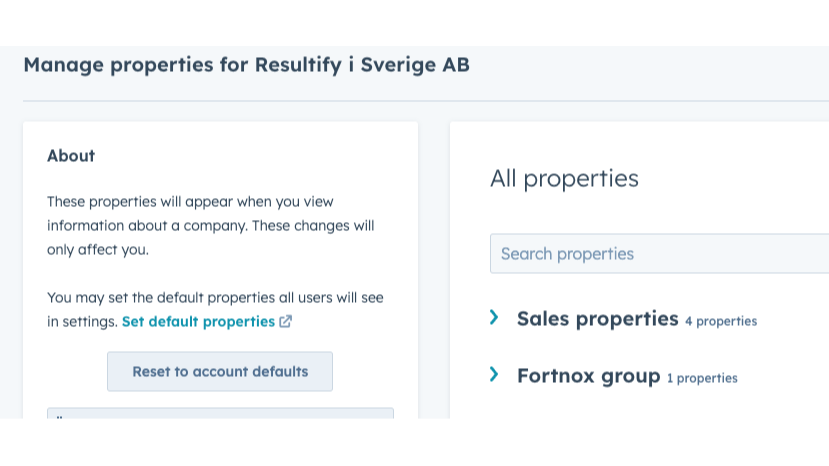Open the external link icon beside Set default properties

286,322
